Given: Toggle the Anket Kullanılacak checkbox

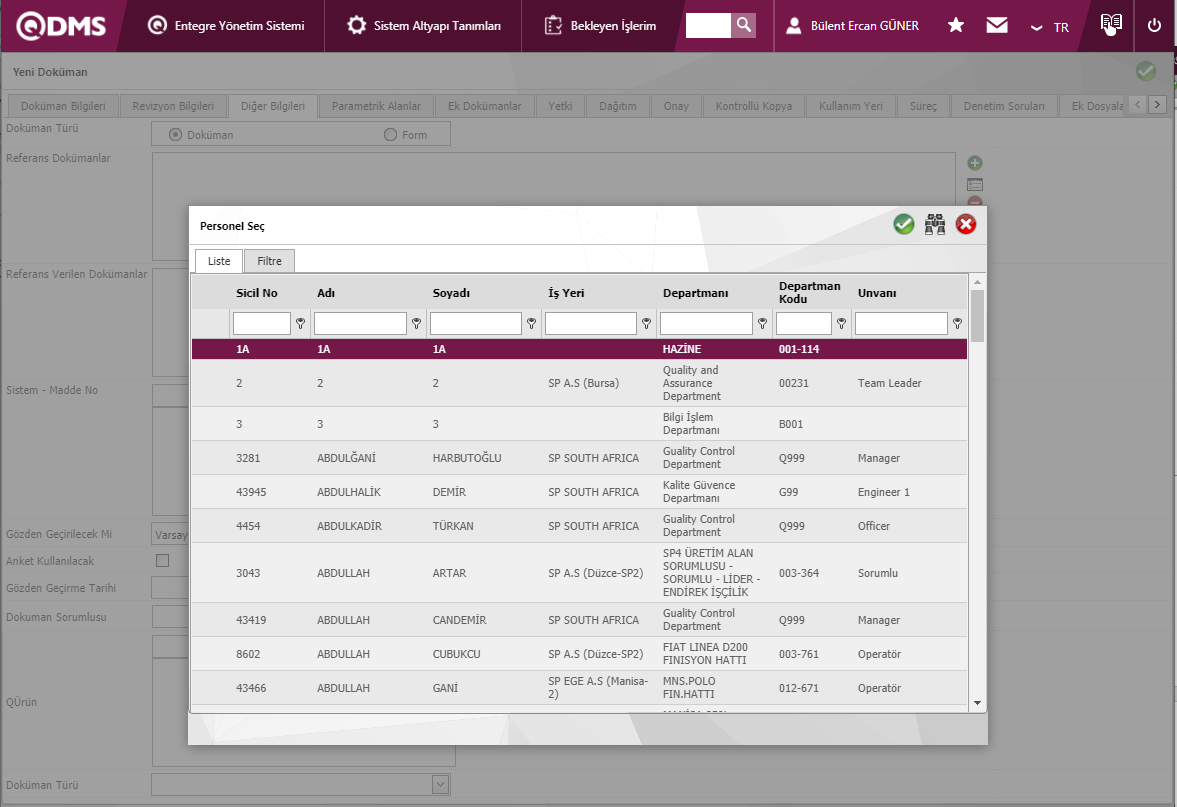Looking at the screenshot, I should click(163, 561).
